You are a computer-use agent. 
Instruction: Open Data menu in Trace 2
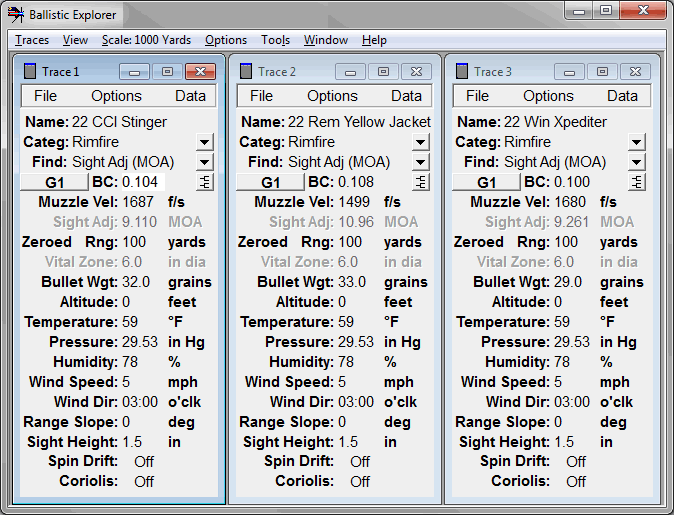click(x=406, y=96)
